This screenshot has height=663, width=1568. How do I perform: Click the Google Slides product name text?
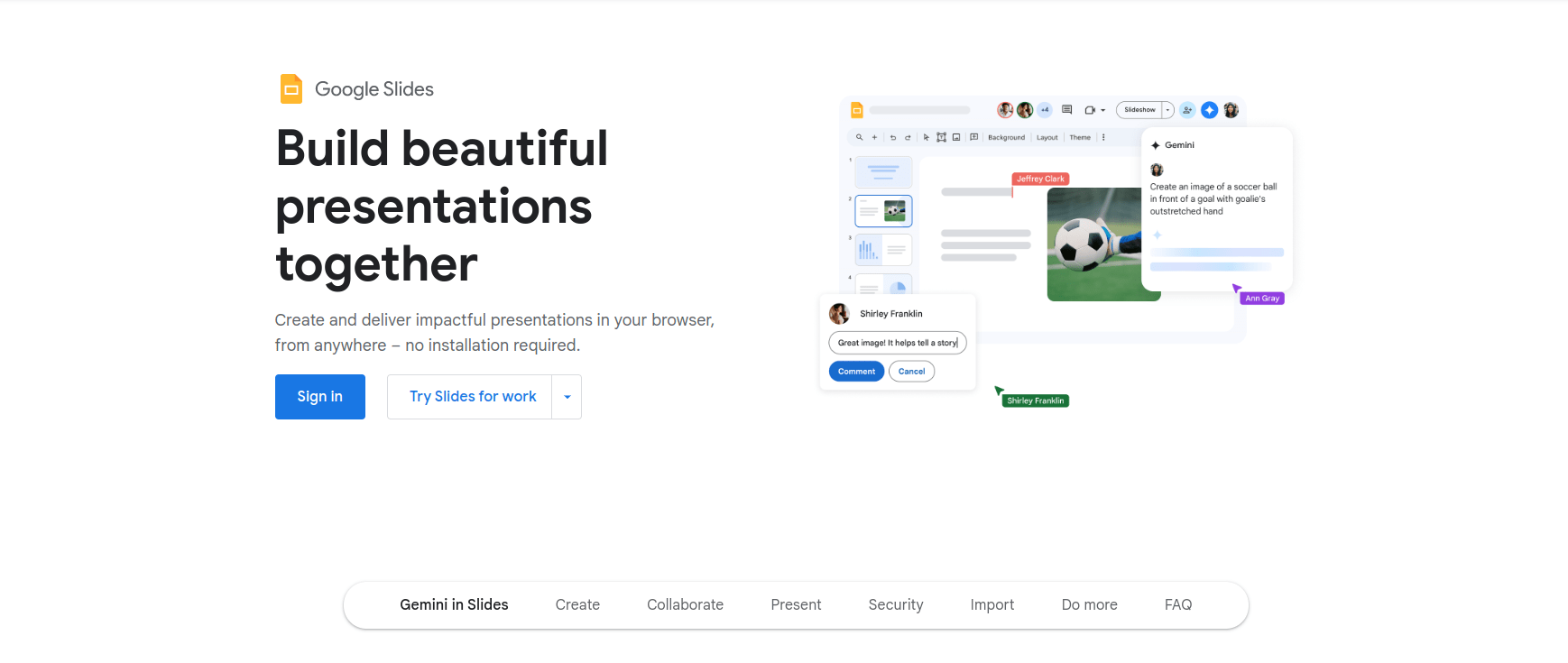tap(374, 89)
